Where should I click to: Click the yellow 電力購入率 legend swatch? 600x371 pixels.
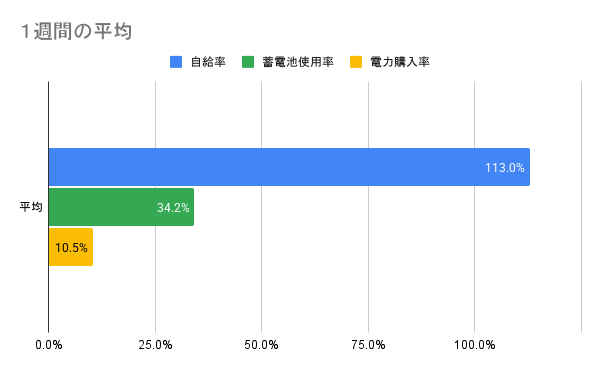click(356, 62)
